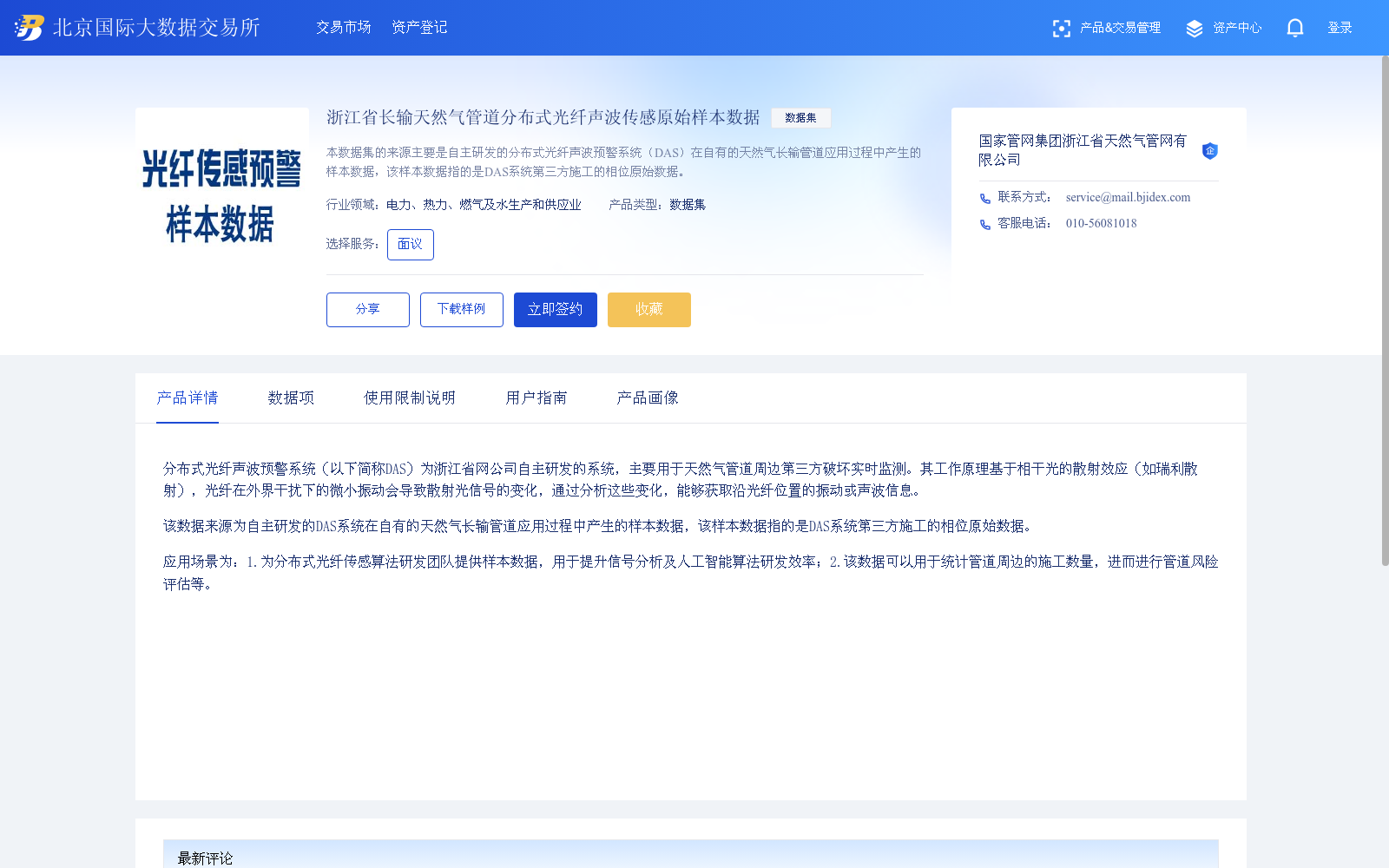Click the phone icon beside 联系方式
The width and height of the screenshot is (1389, 868).
click(x=985, y=199)
